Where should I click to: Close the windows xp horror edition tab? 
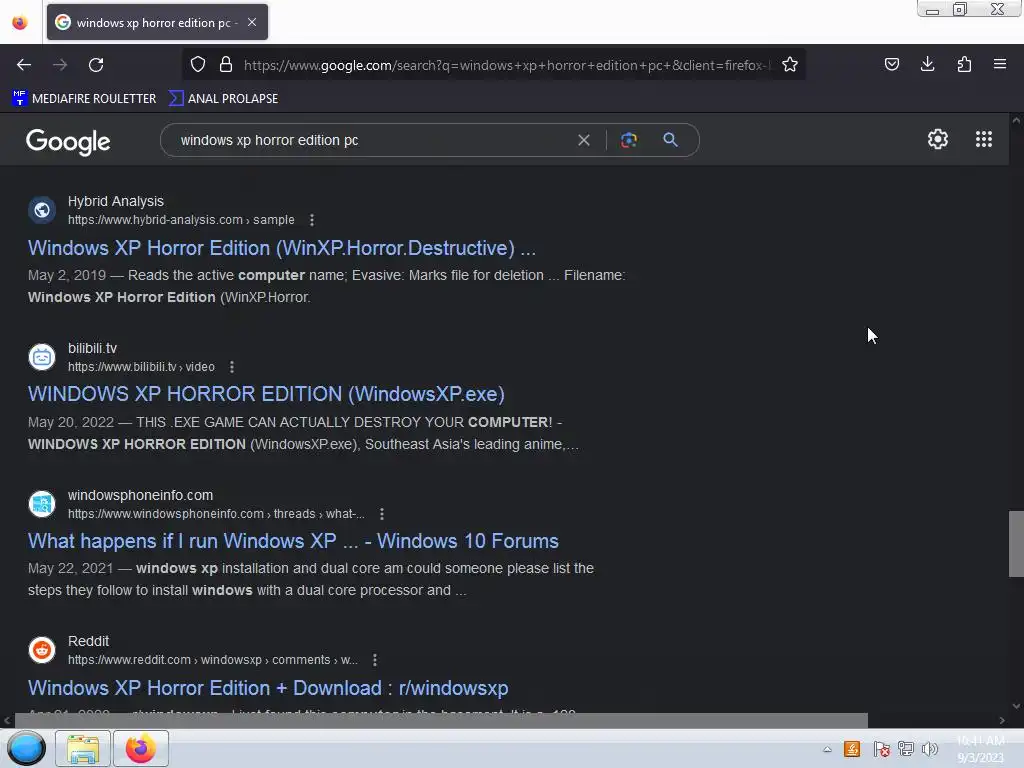tap(252, 22)
